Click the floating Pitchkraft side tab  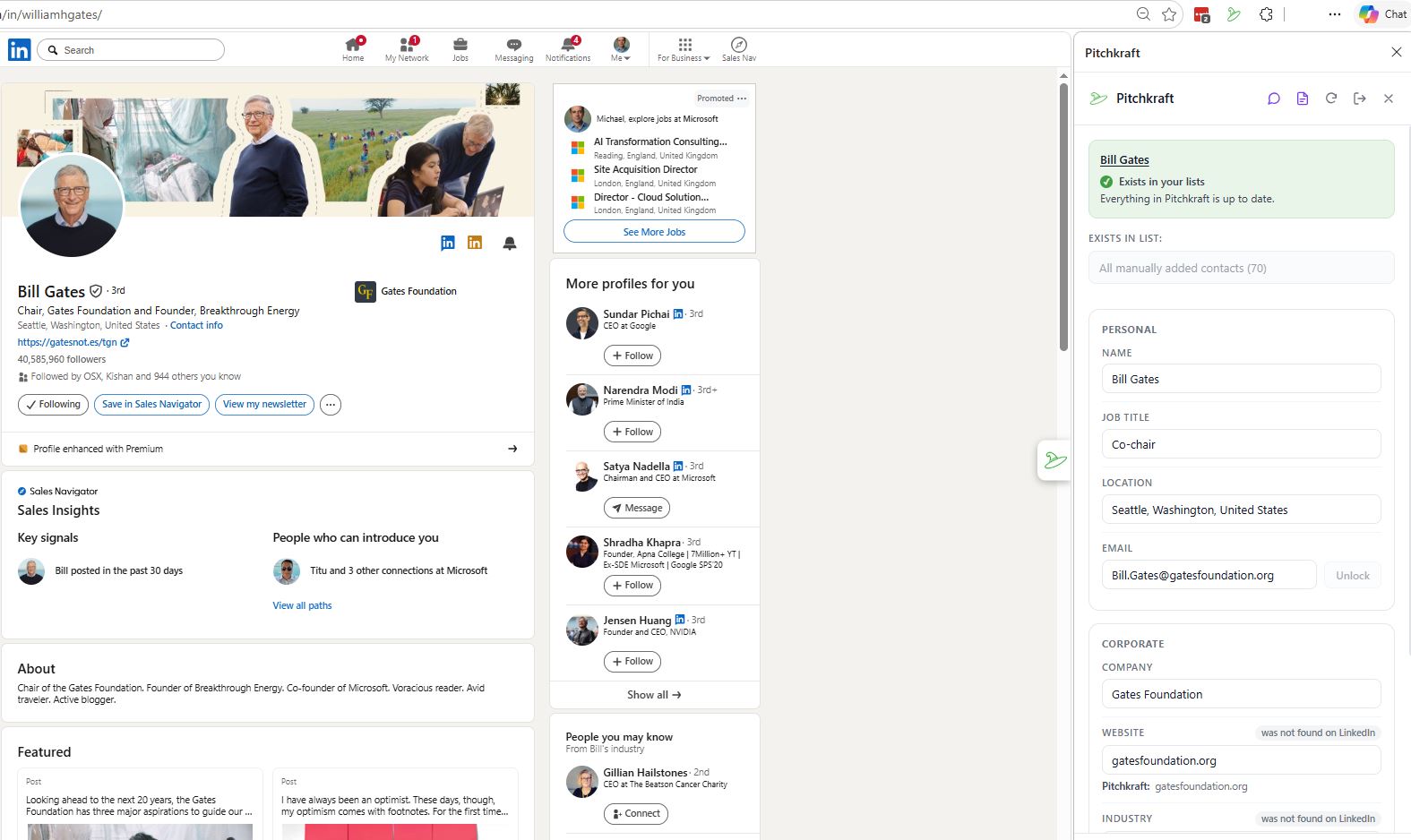(1054, 460)
